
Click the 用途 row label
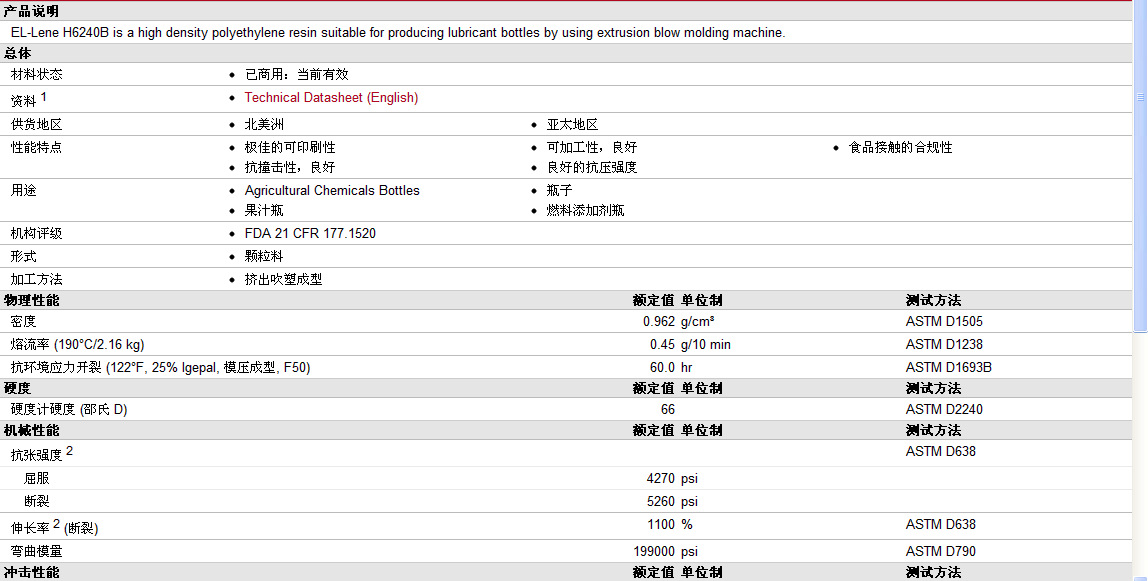click(x=23, y=190)
